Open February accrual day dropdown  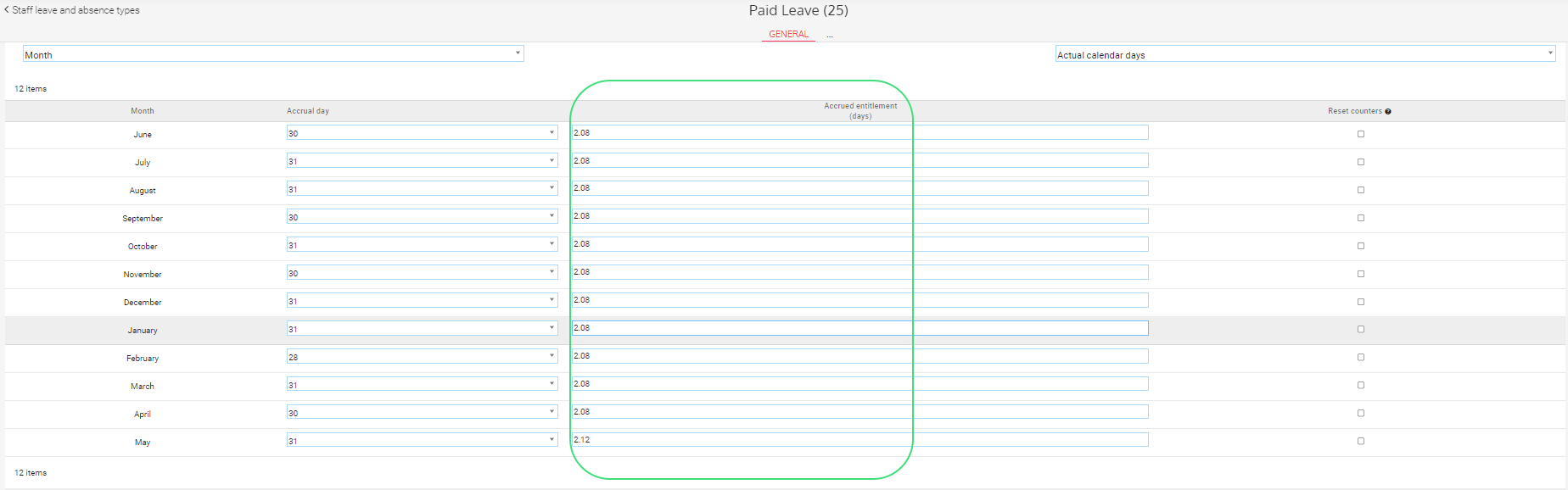click(422, 357)
